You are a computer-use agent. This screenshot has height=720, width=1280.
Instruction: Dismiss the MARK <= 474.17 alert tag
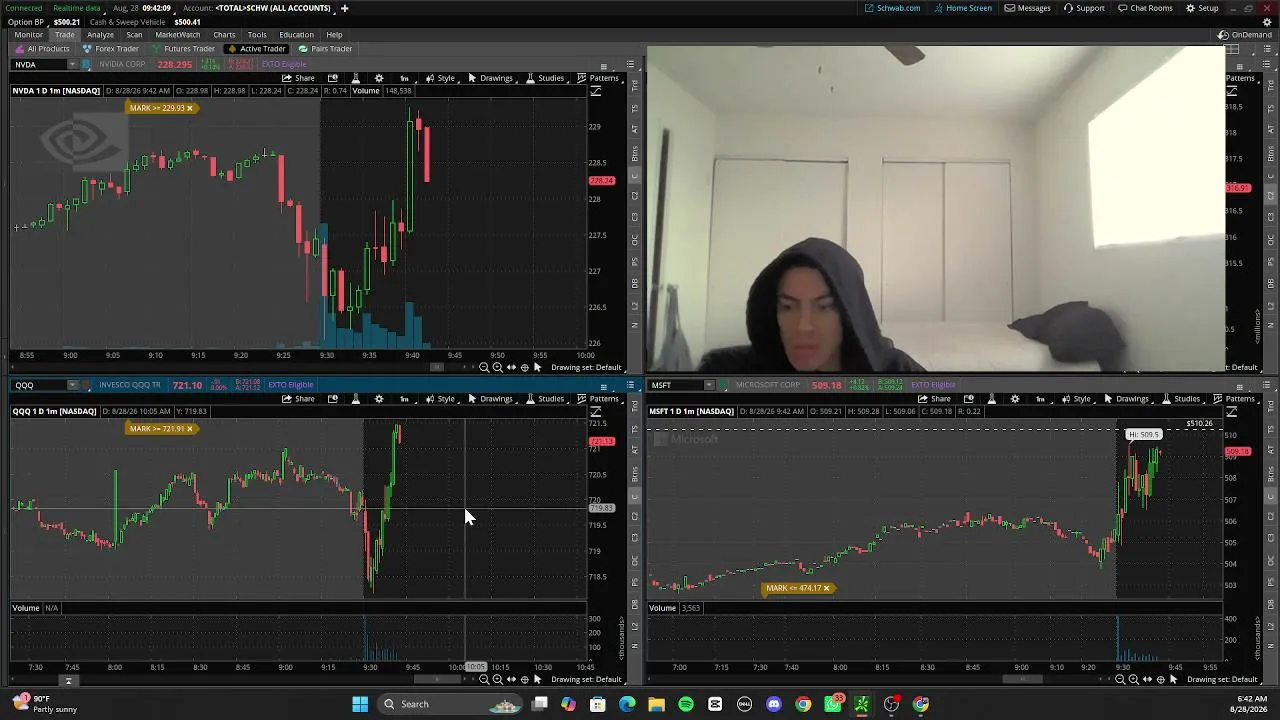(826, 588)
